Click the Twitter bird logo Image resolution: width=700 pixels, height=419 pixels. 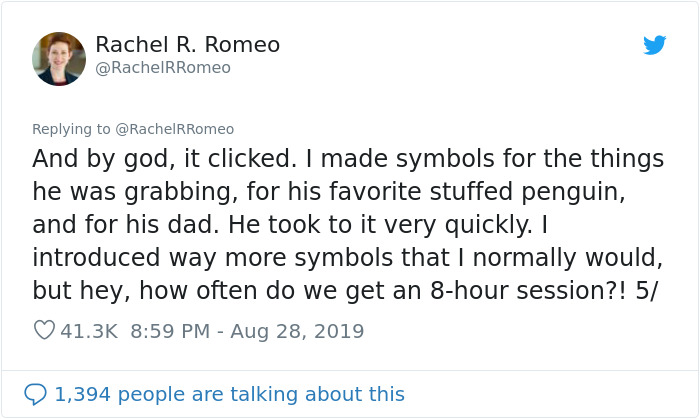[655, 45]
